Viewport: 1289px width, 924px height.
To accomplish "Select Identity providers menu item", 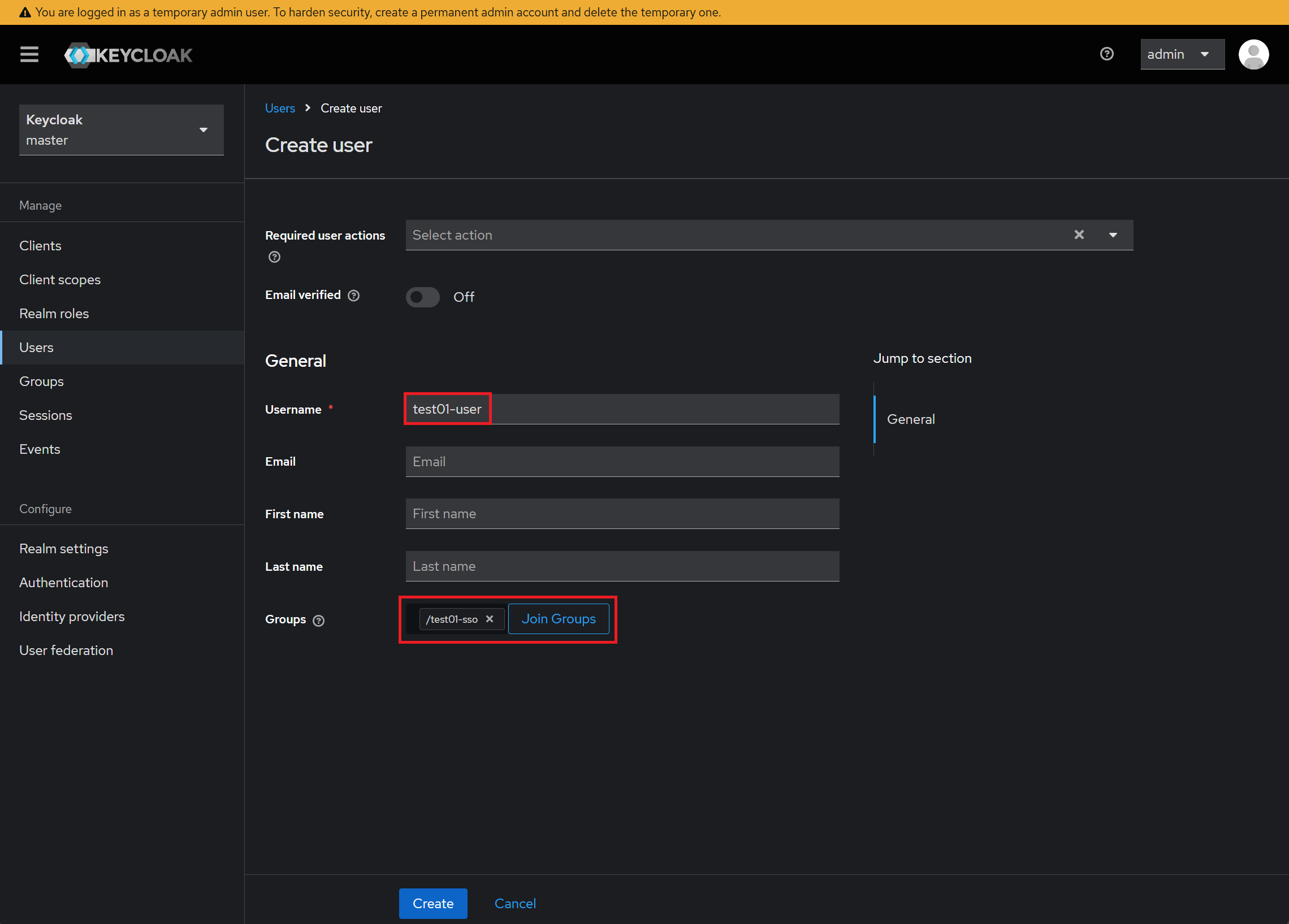I will 72,617.
